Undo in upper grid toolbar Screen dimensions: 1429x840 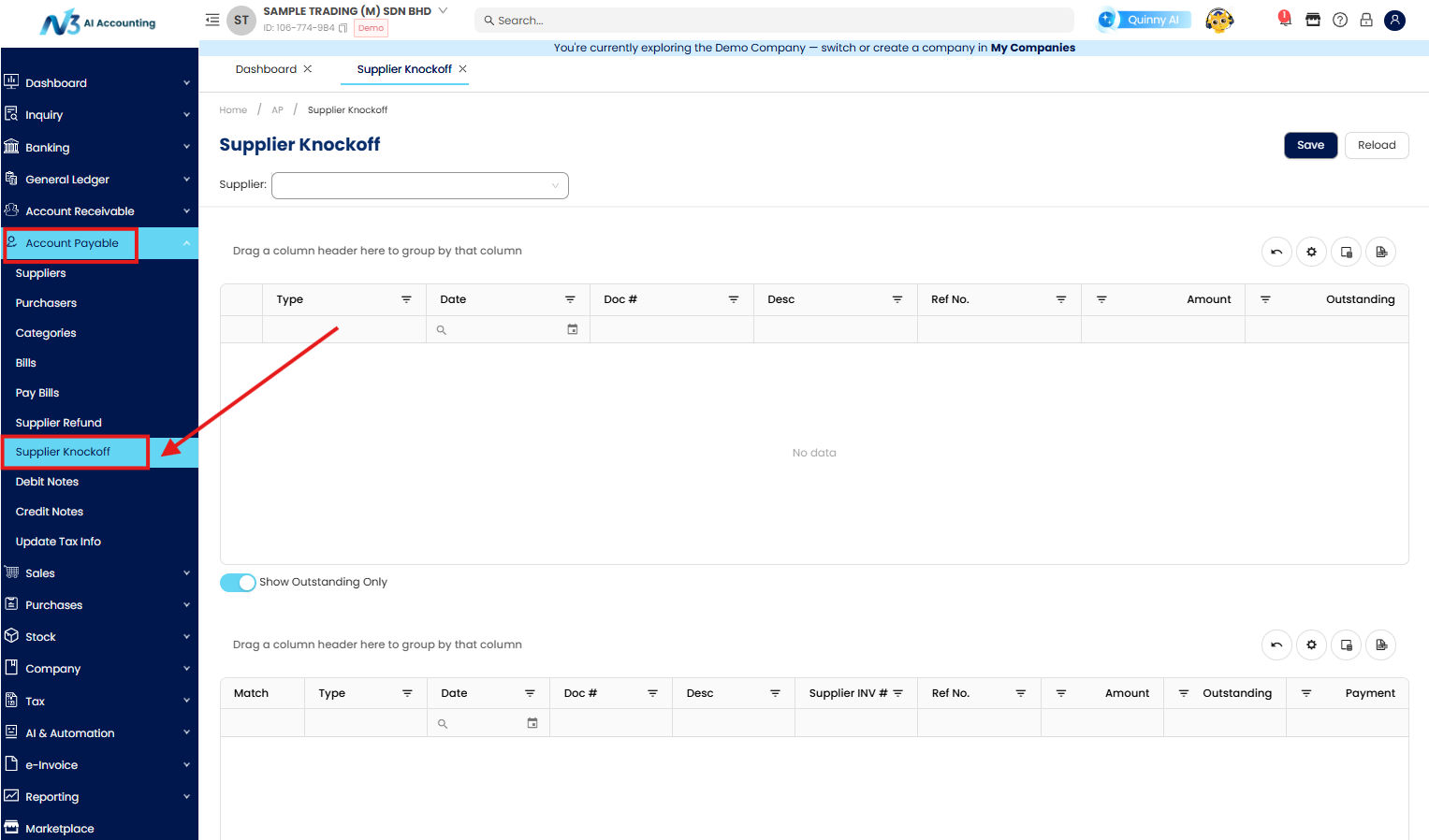1276,252
